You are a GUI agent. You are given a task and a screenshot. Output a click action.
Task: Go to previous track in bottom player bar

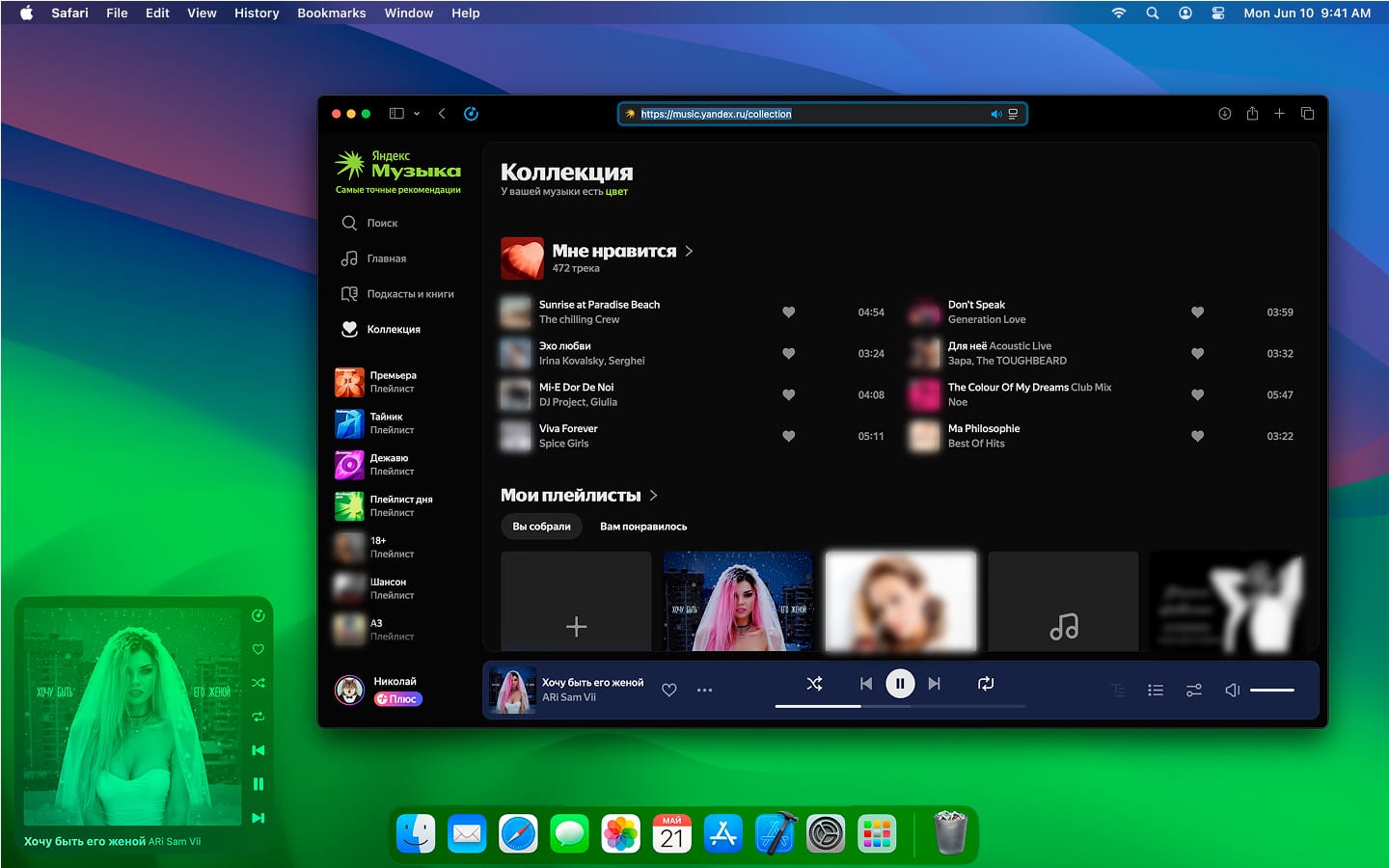tap(866, 684)
